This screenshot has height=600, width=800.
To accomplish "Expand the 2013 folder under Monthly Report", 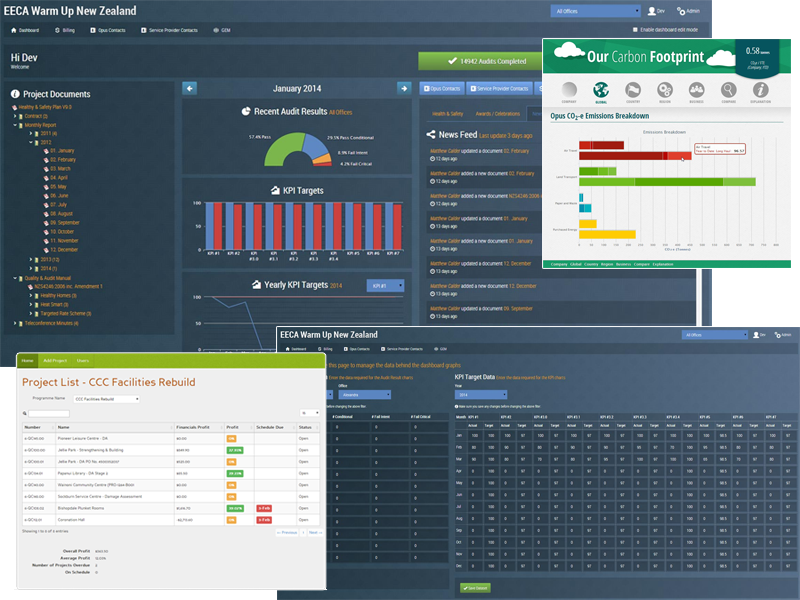I will tap(31, 260).
